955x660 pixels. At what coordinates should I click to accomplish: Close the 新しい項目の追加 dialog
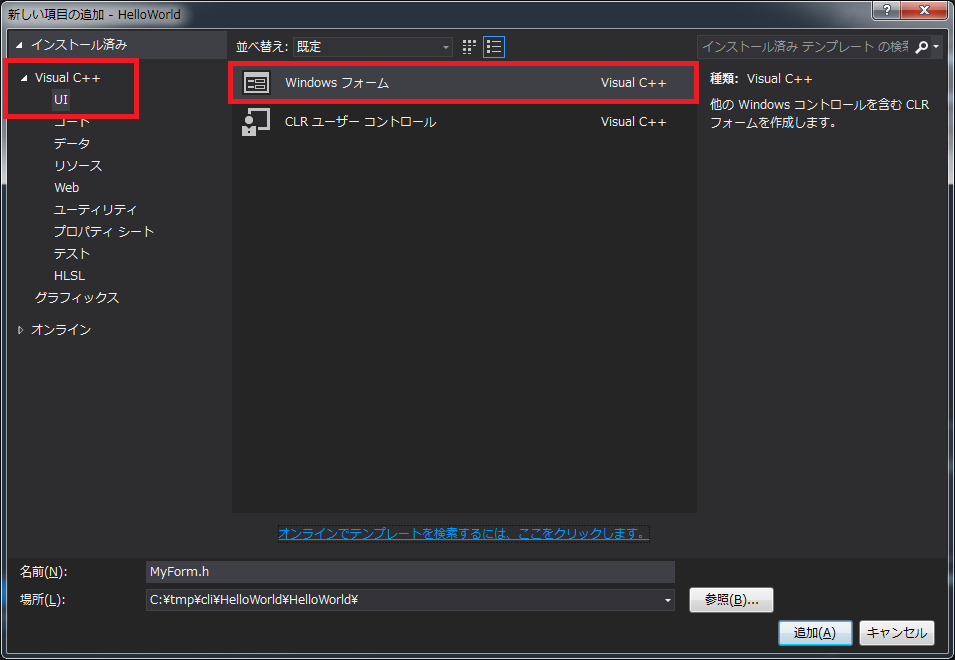coord(925,10)
